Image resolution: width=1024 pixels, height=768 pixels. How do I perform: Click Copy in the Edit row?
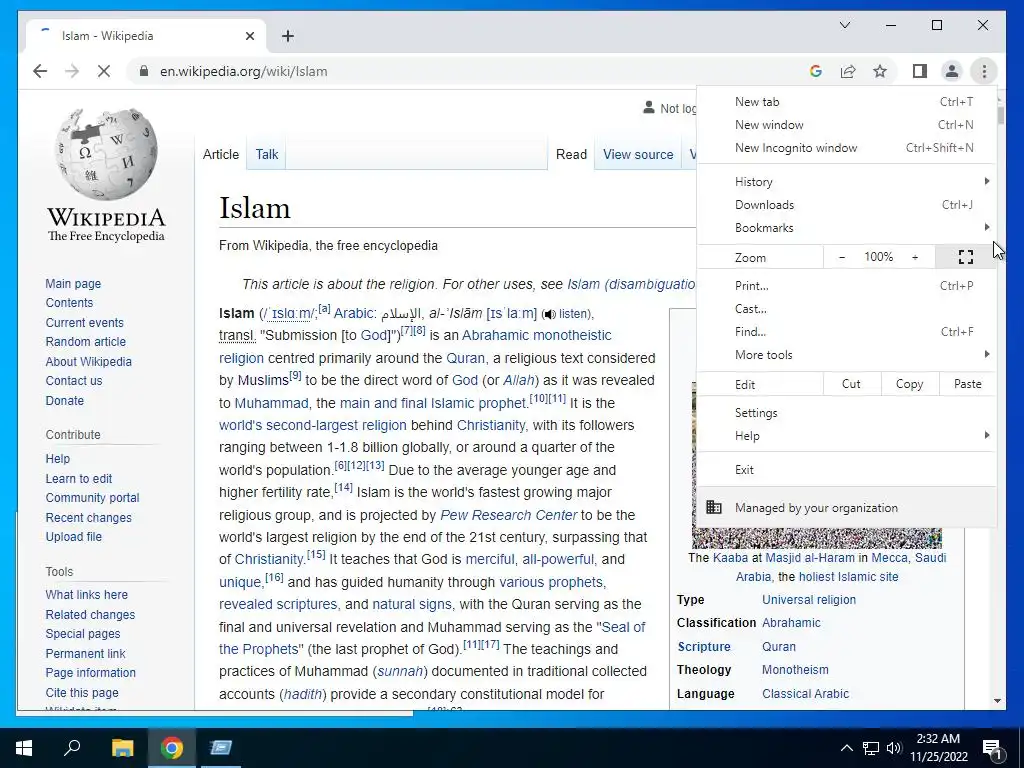coord(910,384)
